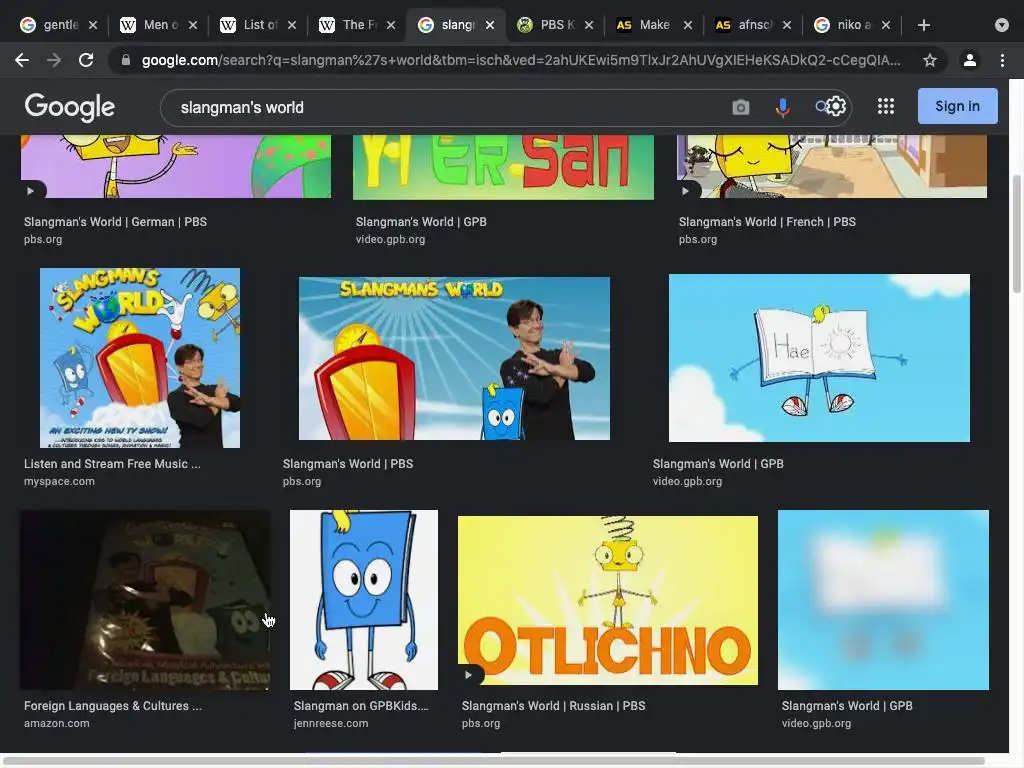View site info via the lock icon

coord(126,60)
